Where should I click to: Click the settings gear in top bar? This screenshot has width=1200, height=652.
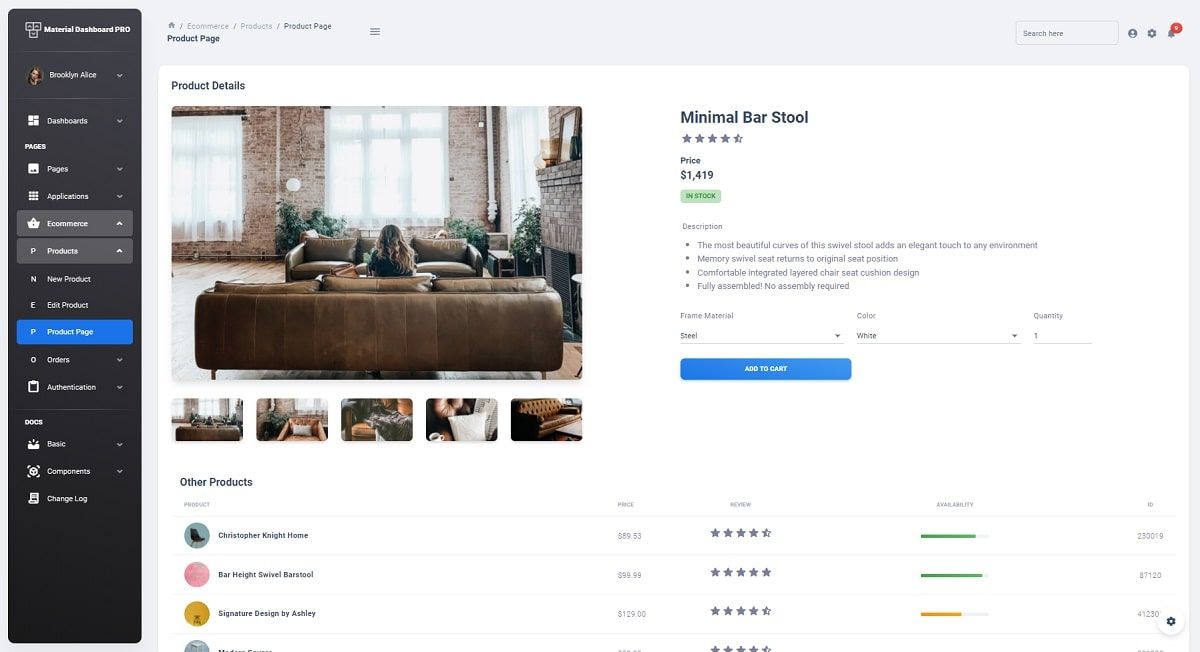[1151, 33]
